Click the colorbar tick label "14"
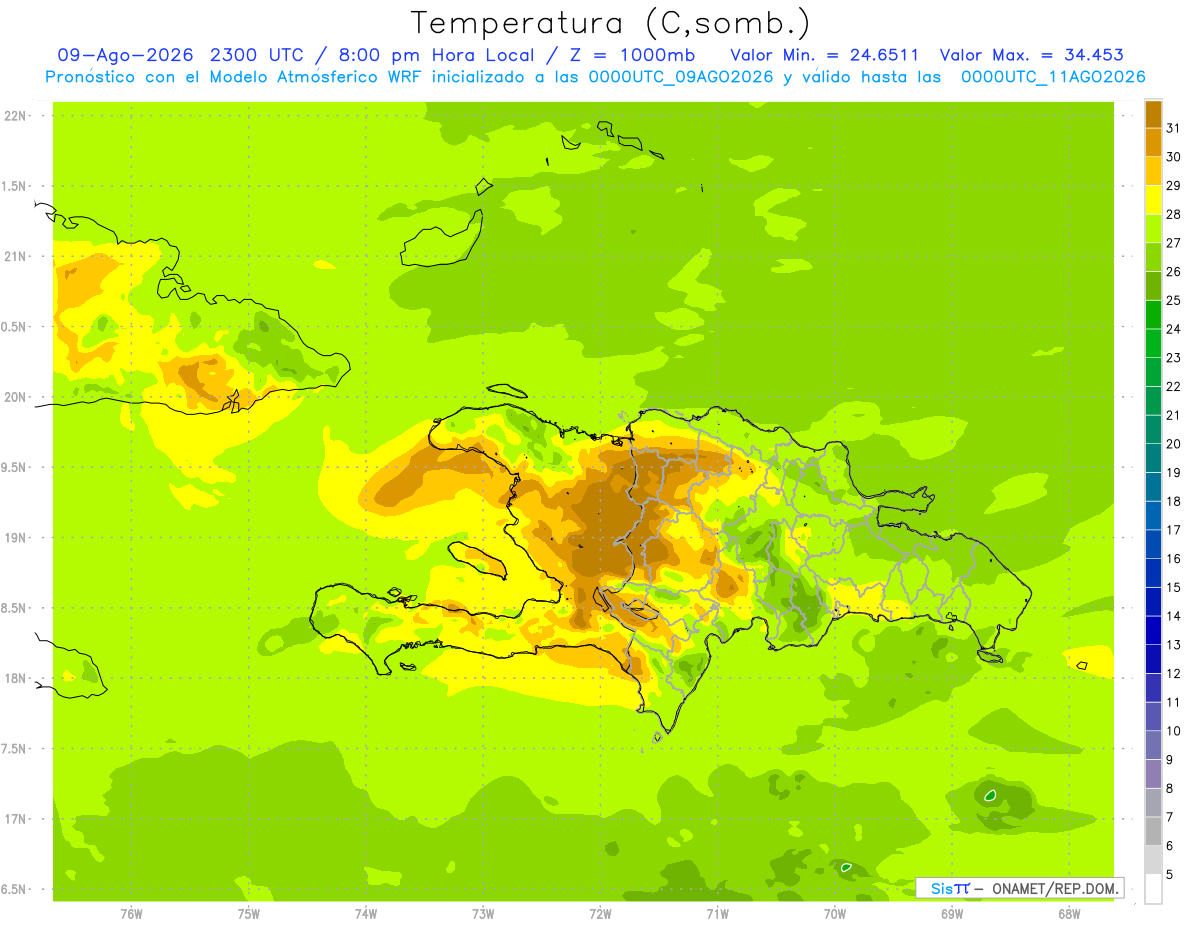This screenshot has width=1200, height=927. tap(1175, 616)
